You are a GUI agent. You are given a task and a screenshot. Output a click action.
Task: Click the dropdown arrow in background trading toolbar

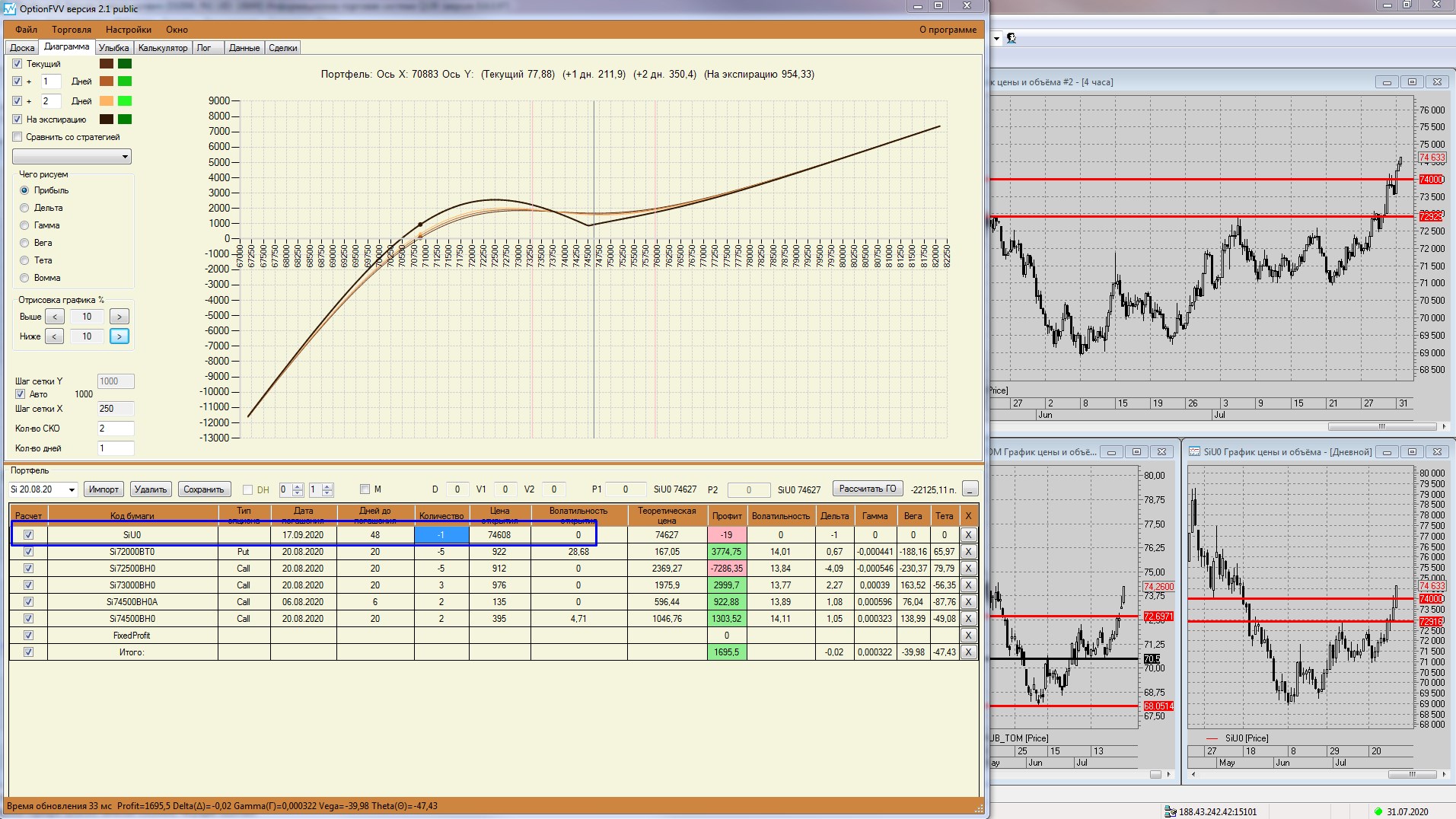996,38
